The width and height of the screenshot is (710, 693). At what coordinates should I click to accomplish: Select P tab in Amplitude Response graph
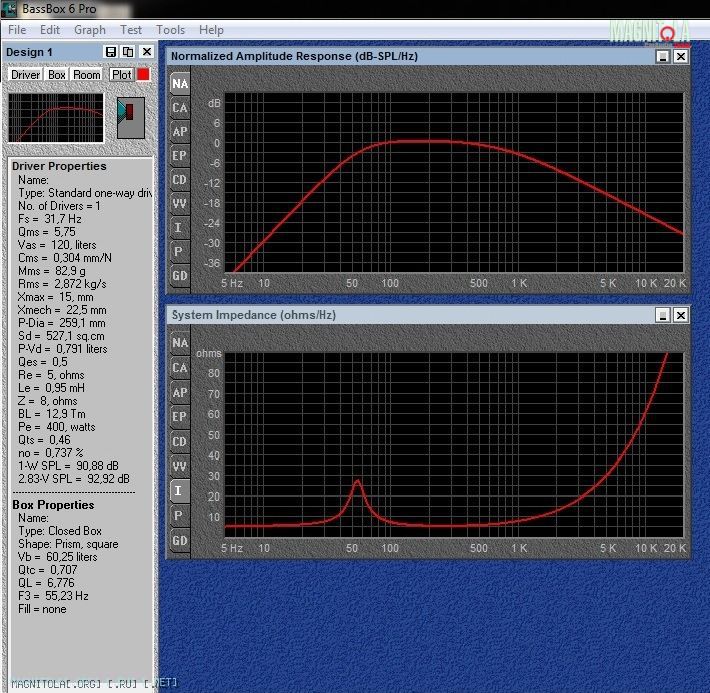180,252
